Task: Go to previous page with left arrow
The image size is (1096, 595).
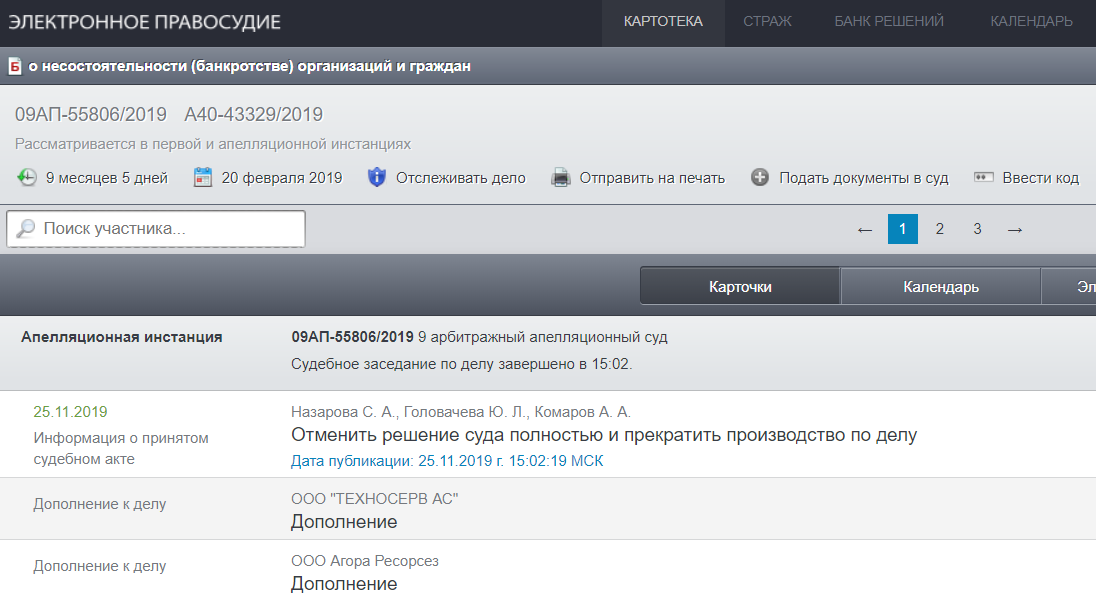Action: pos(865,229)
